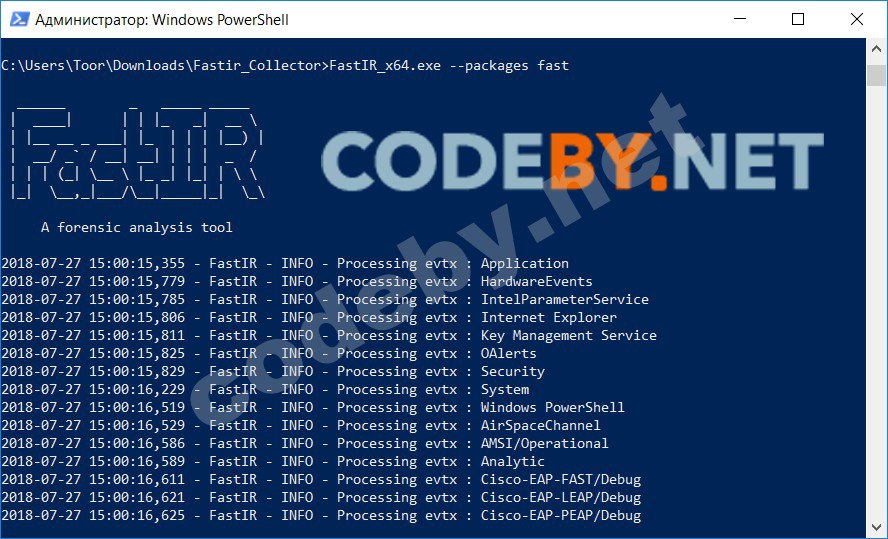This screenshot has width=888, height=539.
Task: Click the log line ending 'Cisco-EAP-FAST/Debug'
Action: coord(321,480)
